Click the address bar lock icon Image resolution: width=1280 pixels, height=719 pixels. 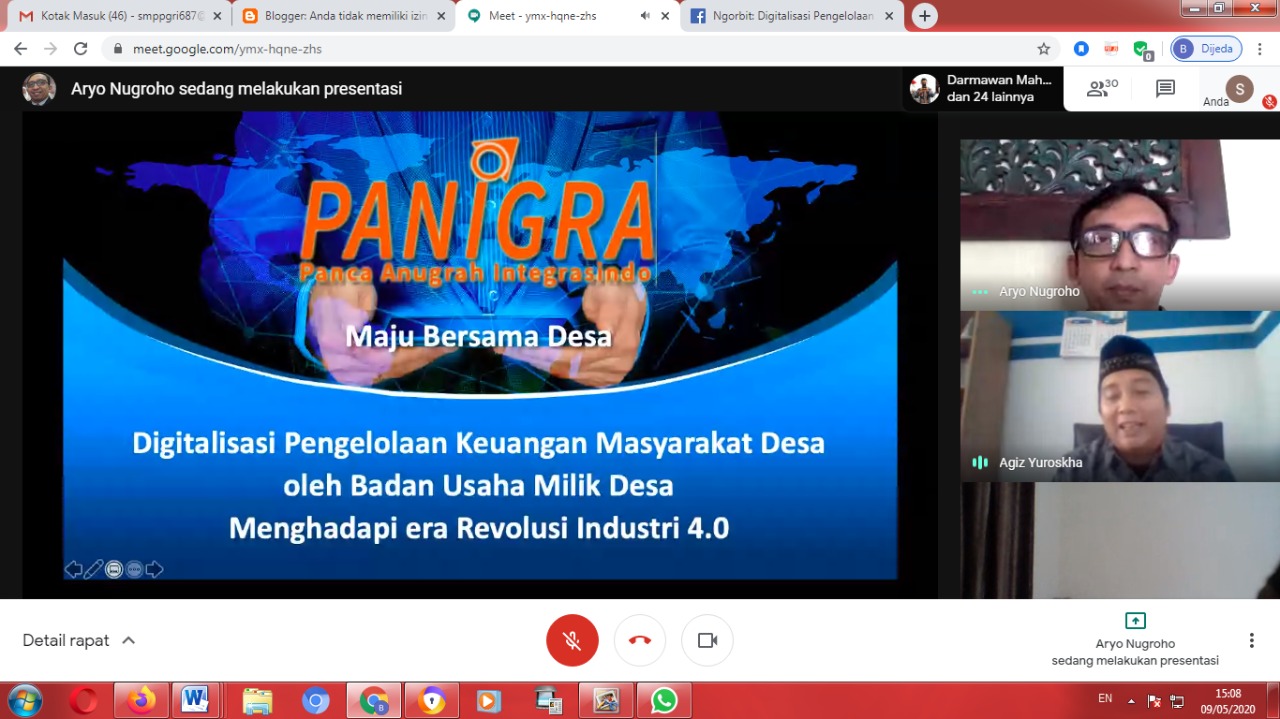click(x=118, y=49)
